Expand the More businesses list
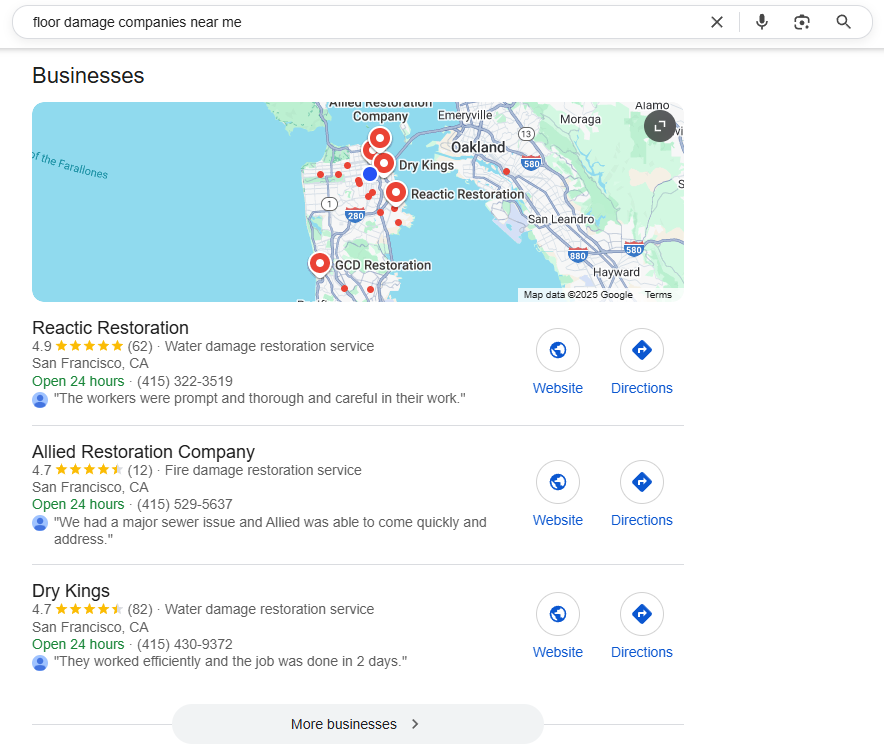The height and width of the screenshot is (753, 884). 357,724
